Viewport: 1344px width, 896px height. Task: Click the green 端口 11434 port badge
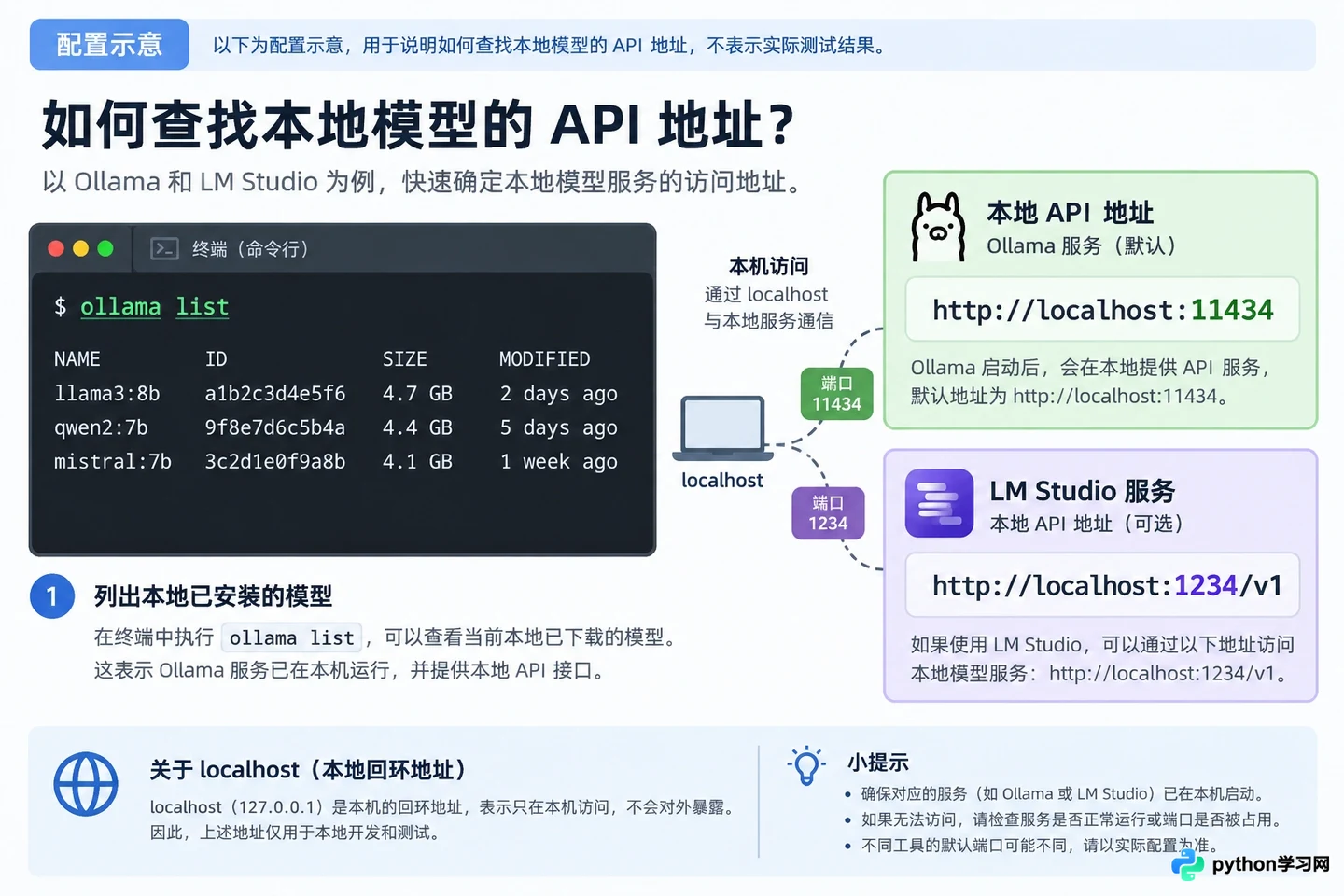pyautogui.click(x=836, y=393)
